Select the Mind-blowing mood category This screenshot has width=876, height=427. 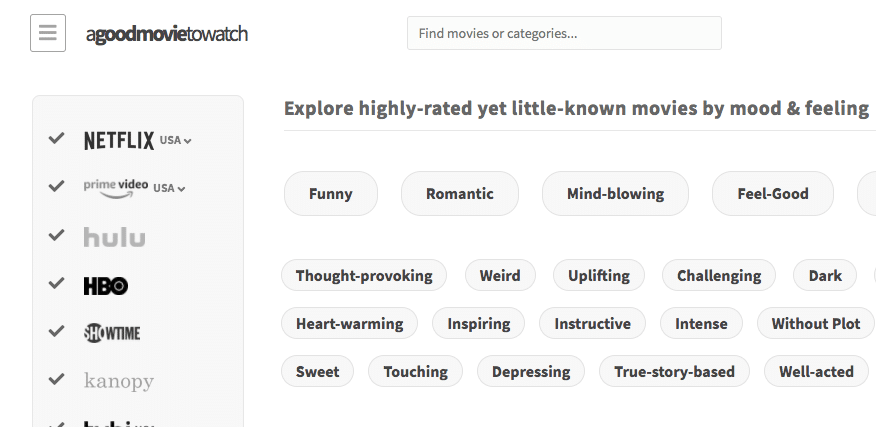point(615,194)
